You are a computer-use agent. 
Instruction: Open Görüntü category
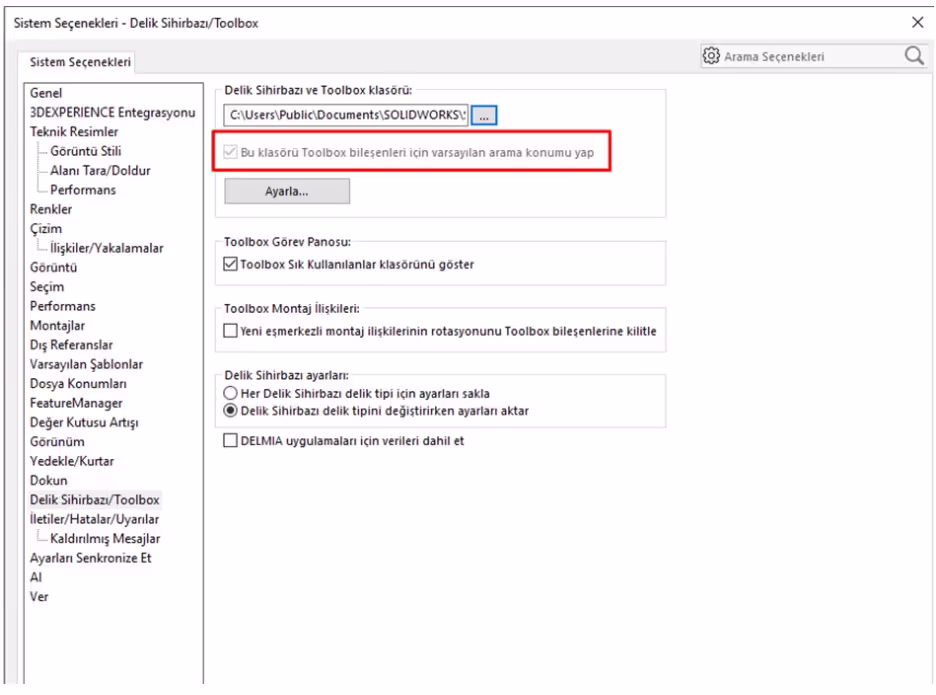[53, 267]
